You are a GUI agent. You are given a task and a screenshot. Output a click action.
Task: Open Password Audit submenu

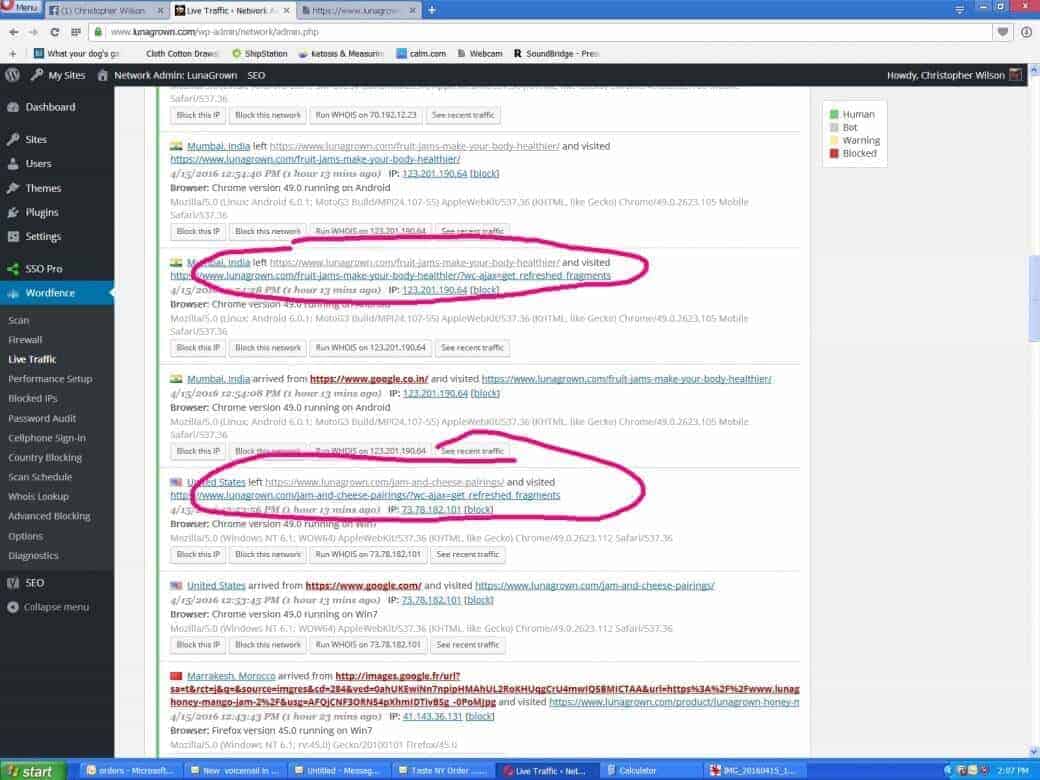click(x=42, y=418)
